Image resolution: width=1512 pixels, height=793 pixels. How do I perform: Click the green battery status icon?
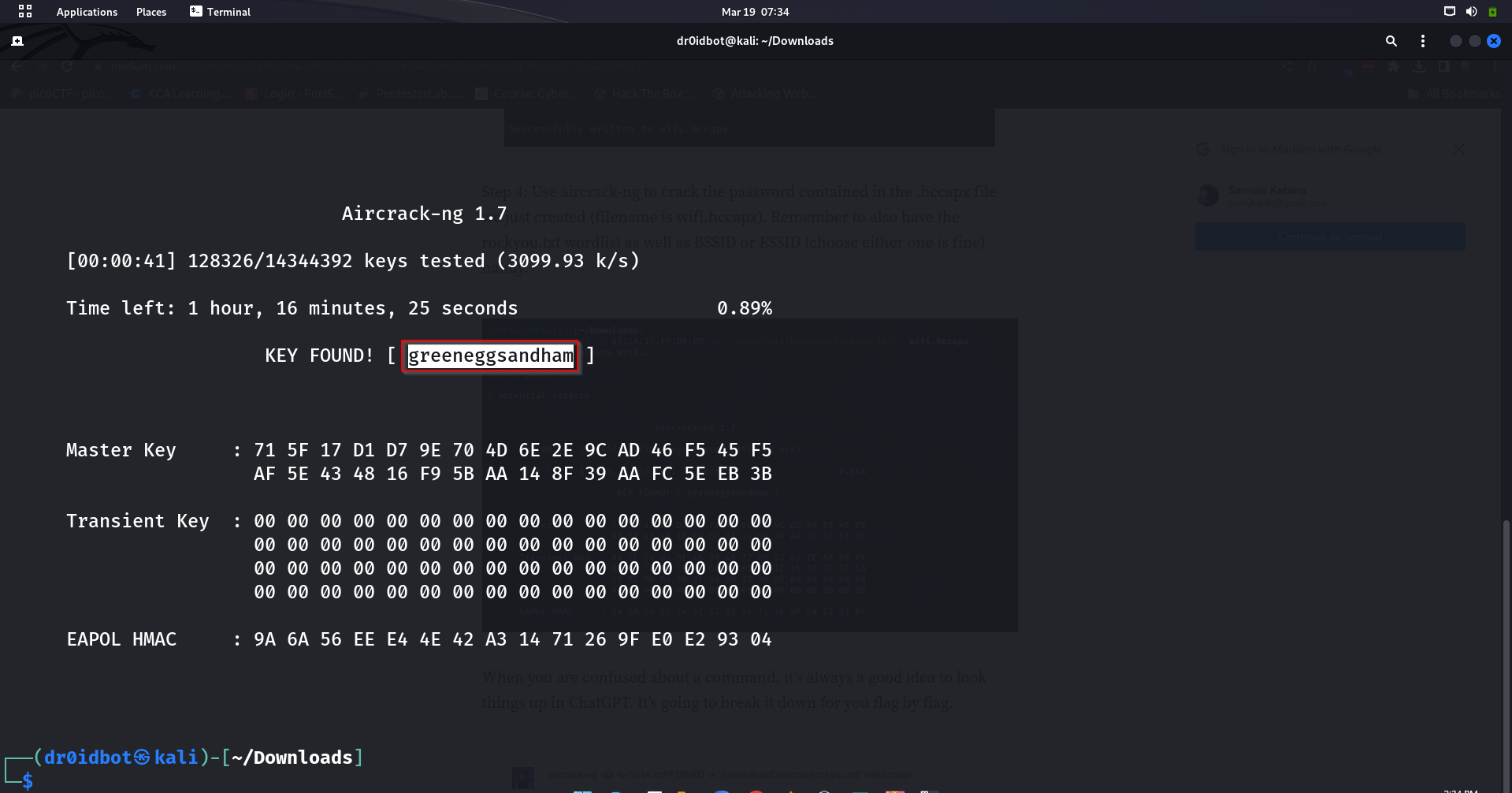pos(1492,12)
